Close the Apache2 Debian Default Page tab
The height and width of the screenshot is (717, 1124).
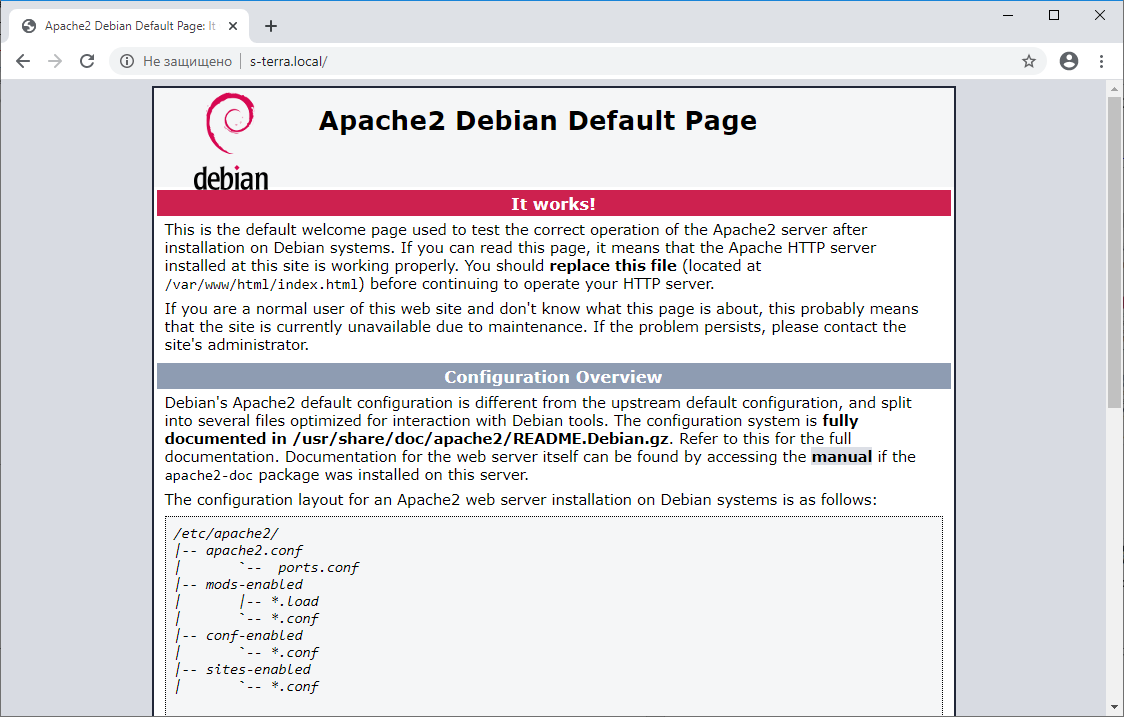pos(233,27)
